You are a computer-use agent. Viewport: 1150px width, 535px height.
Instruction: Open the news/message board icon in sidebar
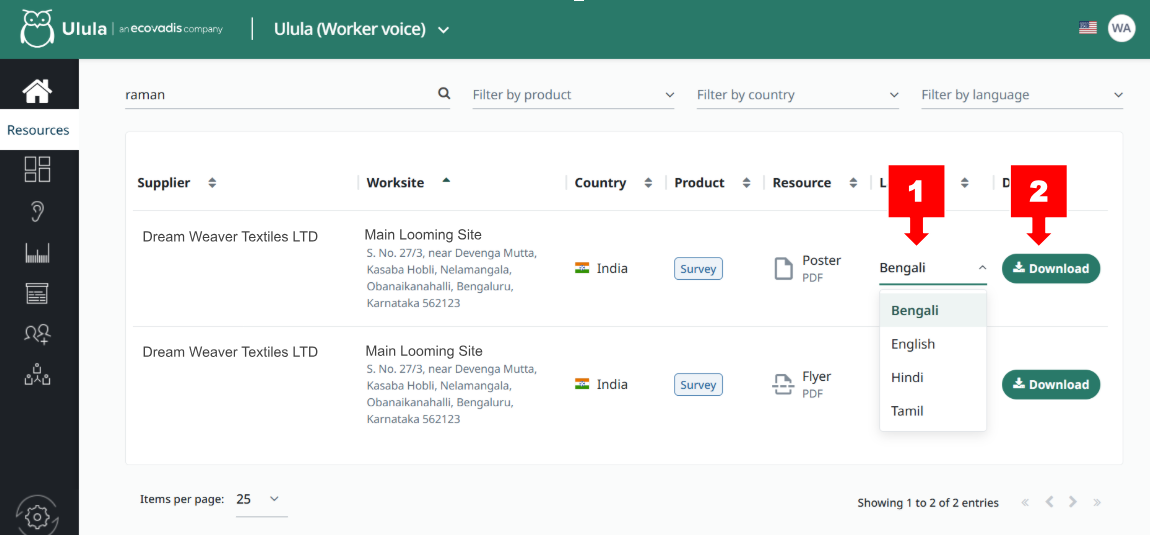click(x=37, y=294)
